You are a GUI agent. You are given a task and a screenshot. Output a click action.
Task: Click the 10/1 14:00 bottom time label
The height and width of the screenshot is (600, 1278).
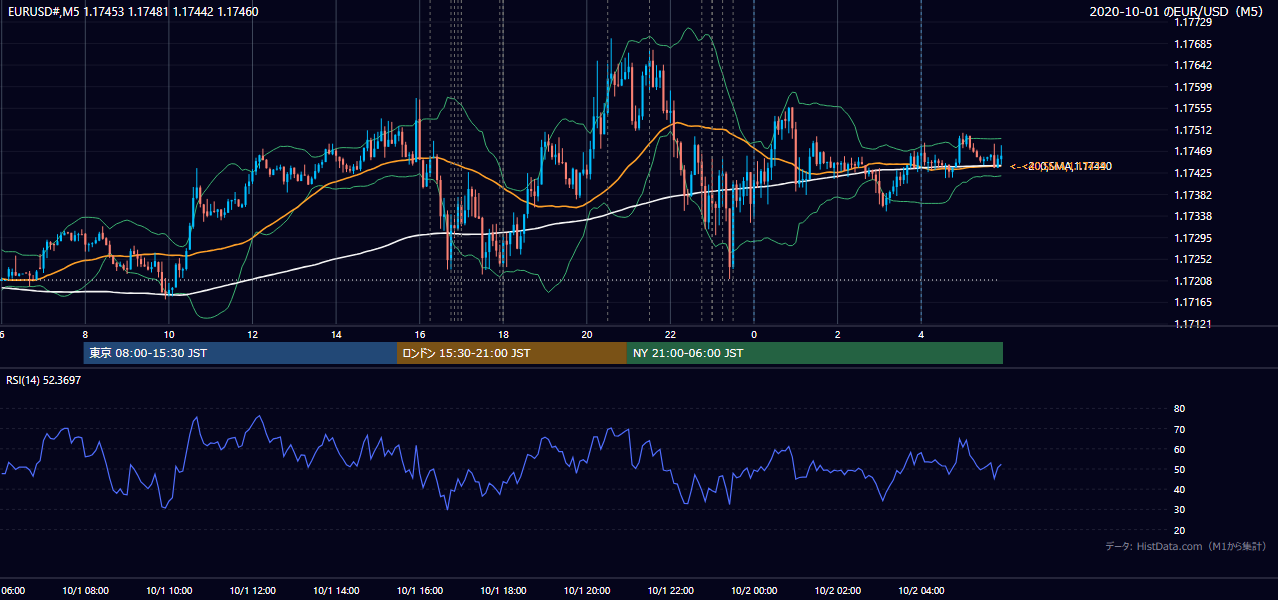pos(336,591)
